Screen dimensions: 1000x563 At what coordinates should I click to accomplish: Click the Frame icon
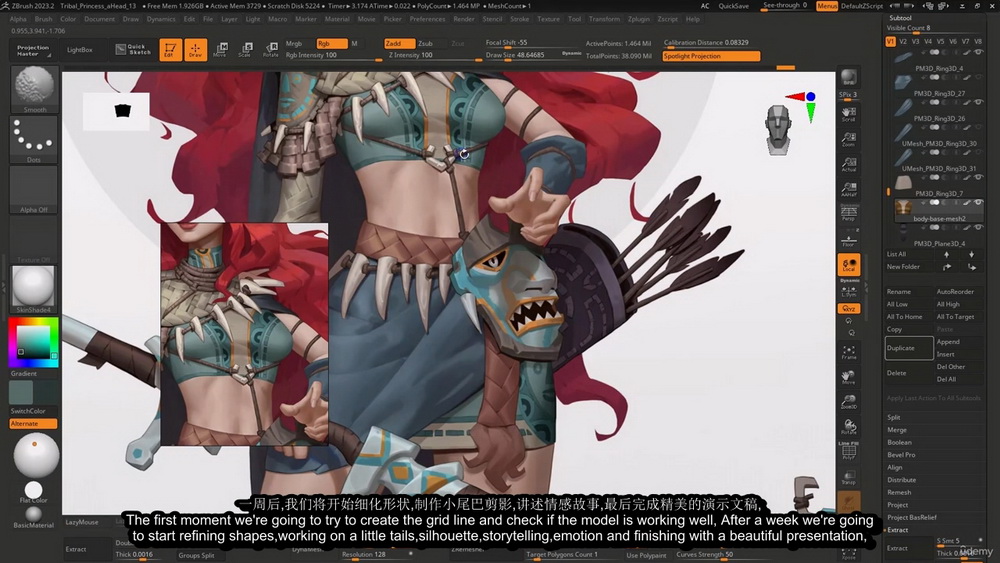[x=849, y=353]
